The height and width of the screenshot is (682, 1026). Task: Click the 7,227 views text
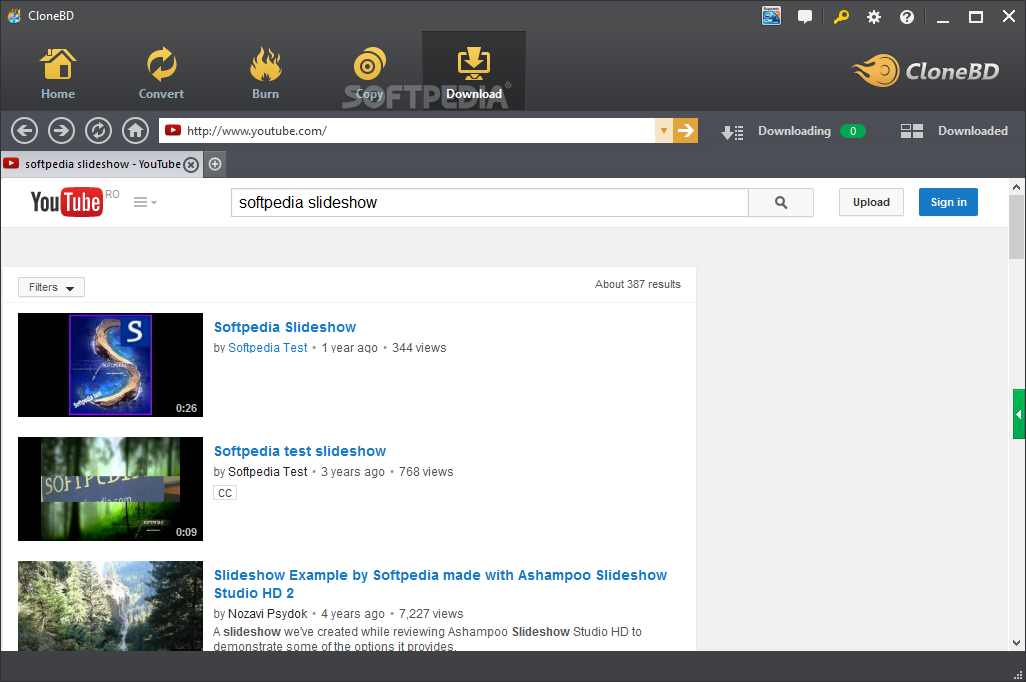pyautogui.click(x=431, y=614)
